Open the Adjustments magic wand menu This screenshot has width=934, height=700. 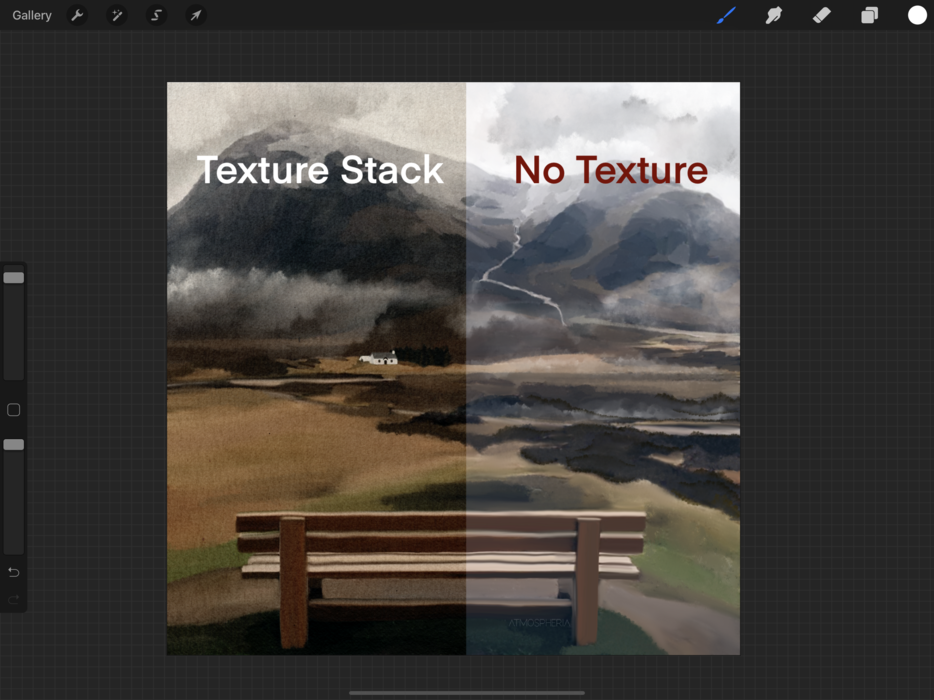click(x=117, y=15)
